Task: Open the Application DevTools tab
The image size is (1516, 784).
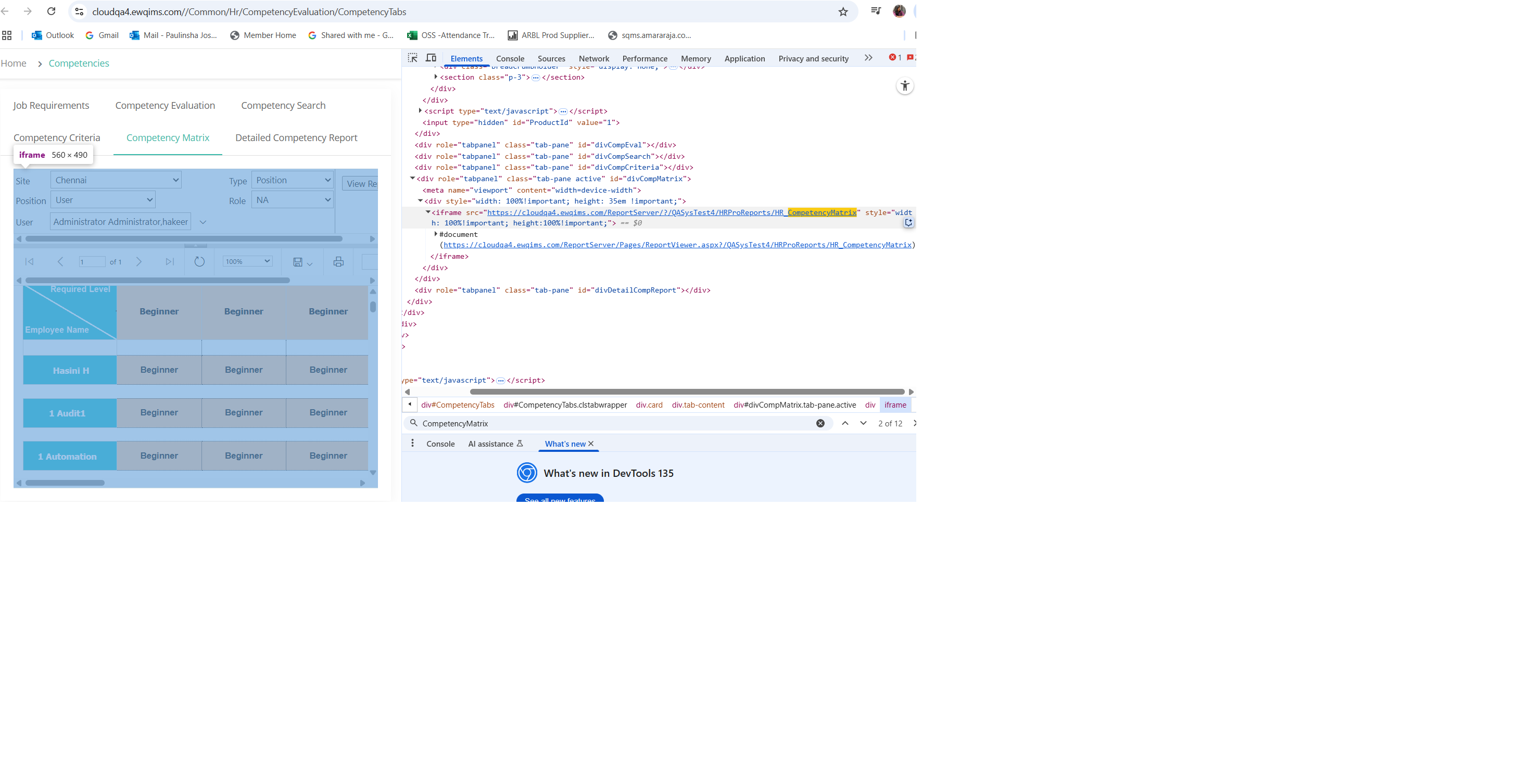Action: (x=744, y=58)
